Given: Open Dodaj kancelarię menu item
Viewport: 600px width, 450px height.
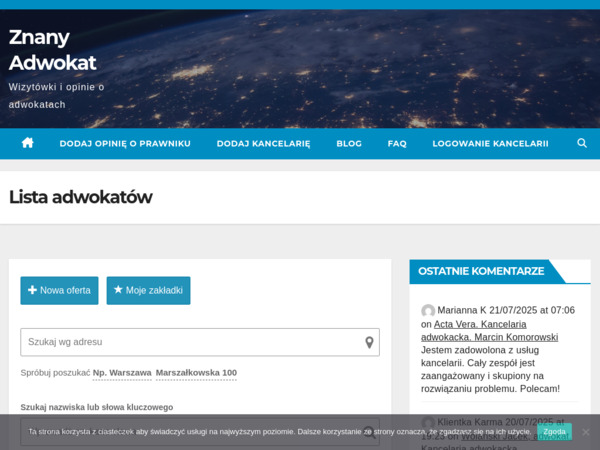Looking at the screenshot, I should [x=263, y=143].
